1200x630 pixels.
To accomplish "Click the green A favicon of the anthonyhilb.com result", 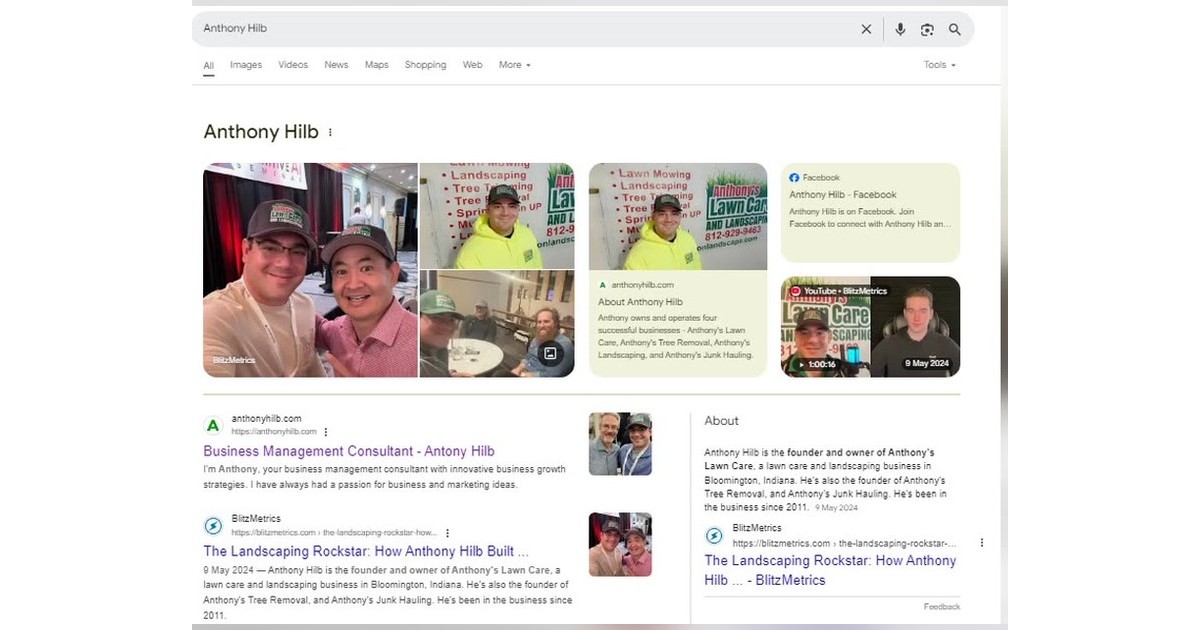I will pos(213,425).
